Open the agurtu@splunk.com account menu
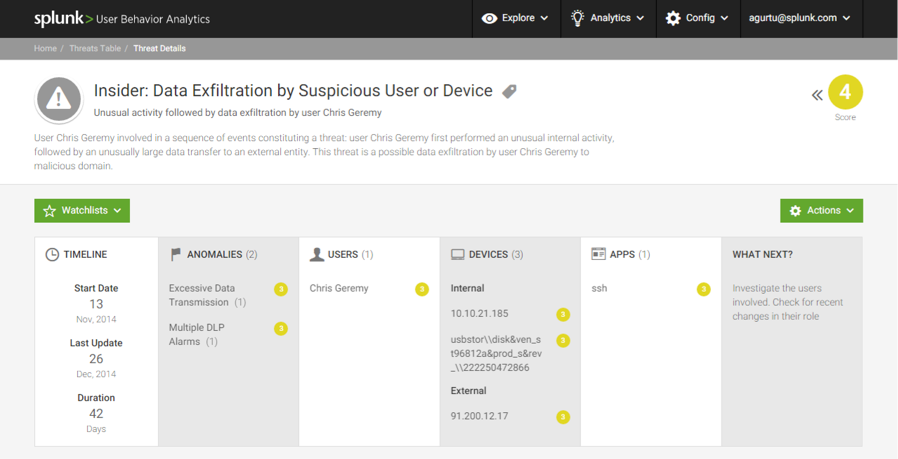 click(x=800, y=18)
